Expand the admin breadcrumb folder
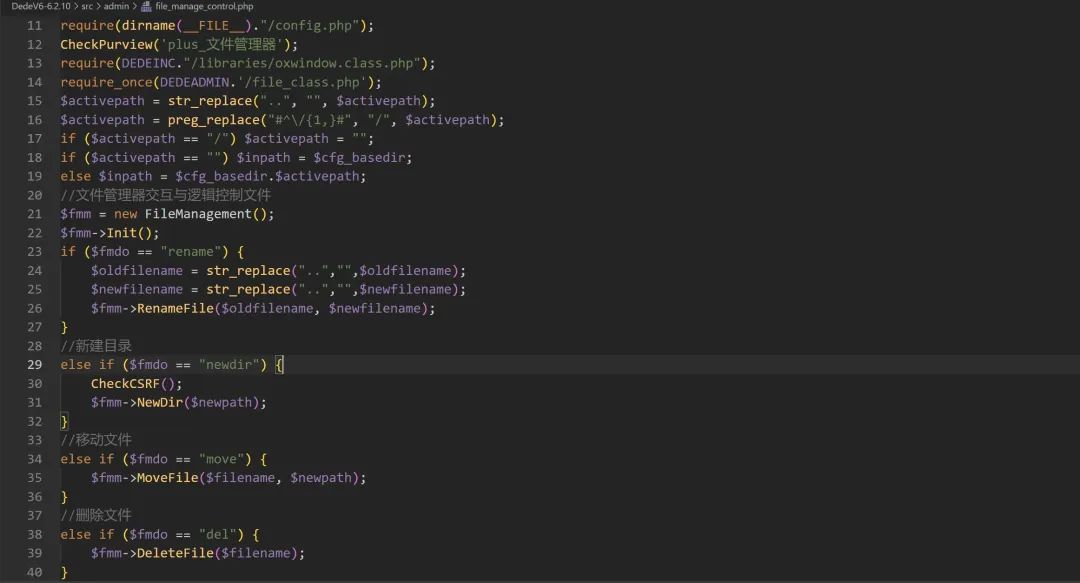Screen dimensions: 1080x583 coord(116,6)
